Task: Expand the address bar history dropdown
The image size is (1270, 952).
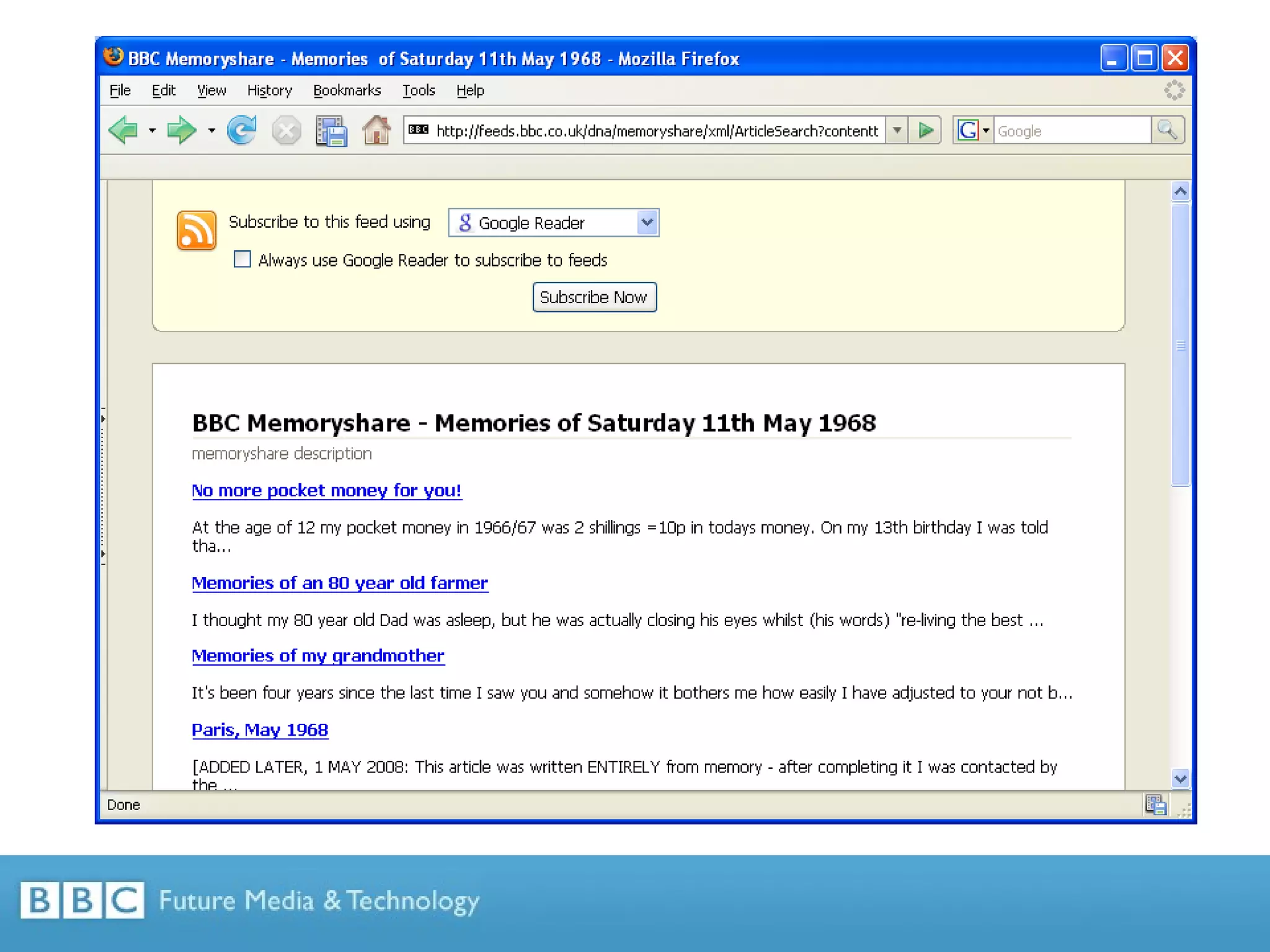Action: point(897,131)
